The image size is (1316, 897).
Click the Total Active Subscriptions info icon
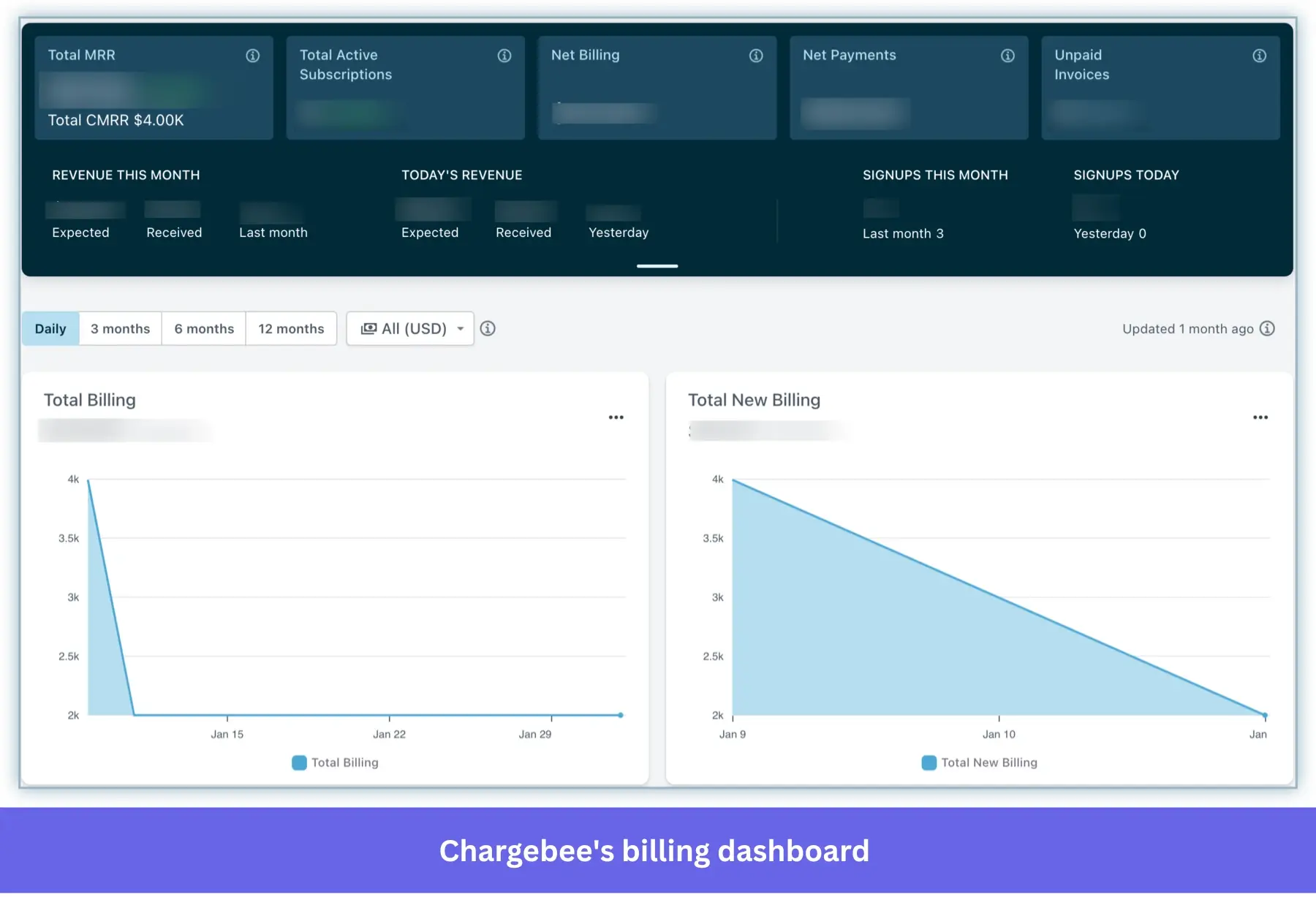tap(504, 55)
